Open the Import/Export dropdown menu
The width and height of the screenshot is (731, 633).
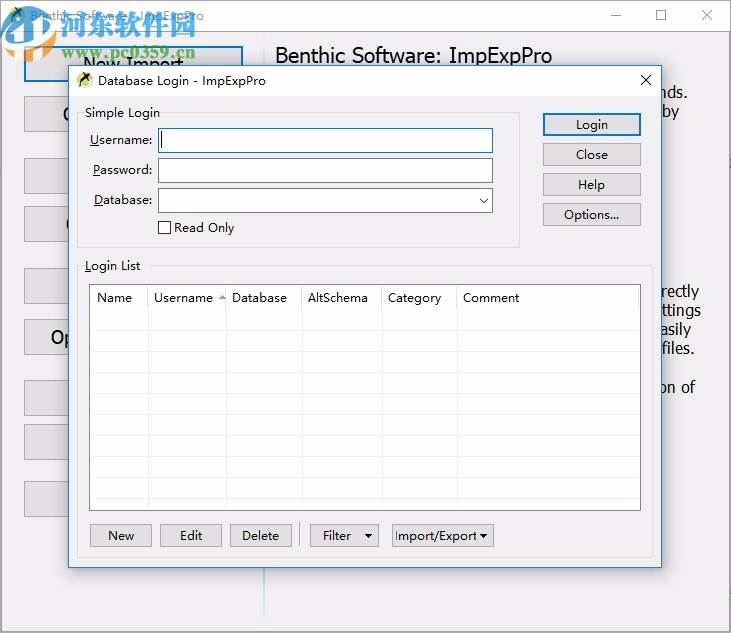point(442,536)
